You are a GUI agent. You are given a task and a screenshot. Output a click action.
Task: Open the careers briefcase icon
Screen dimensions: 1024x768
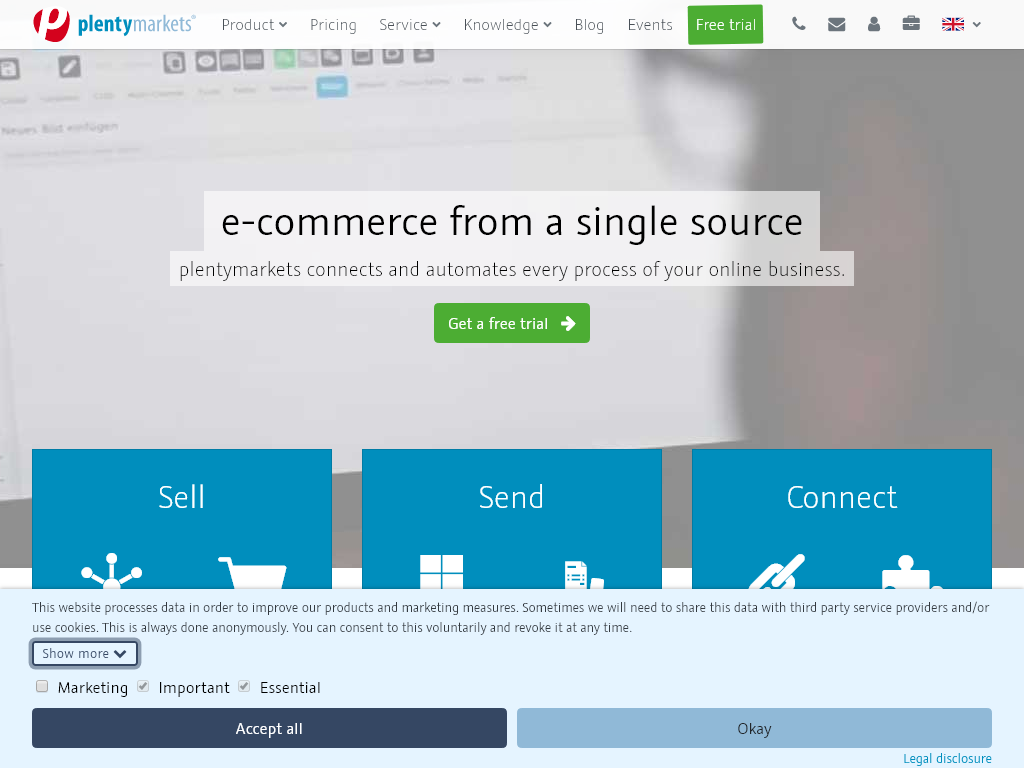[910, 24]
